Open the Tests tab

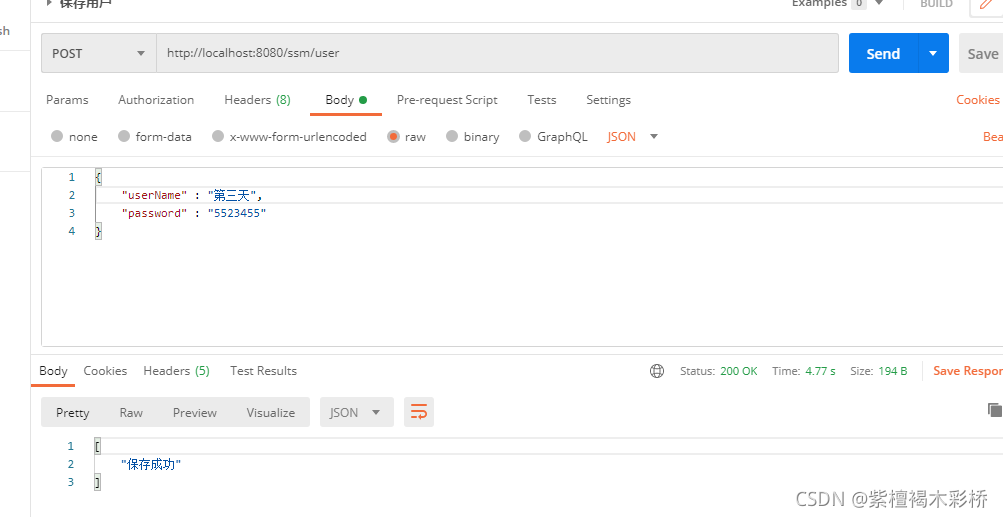click(x=542, y=100)
